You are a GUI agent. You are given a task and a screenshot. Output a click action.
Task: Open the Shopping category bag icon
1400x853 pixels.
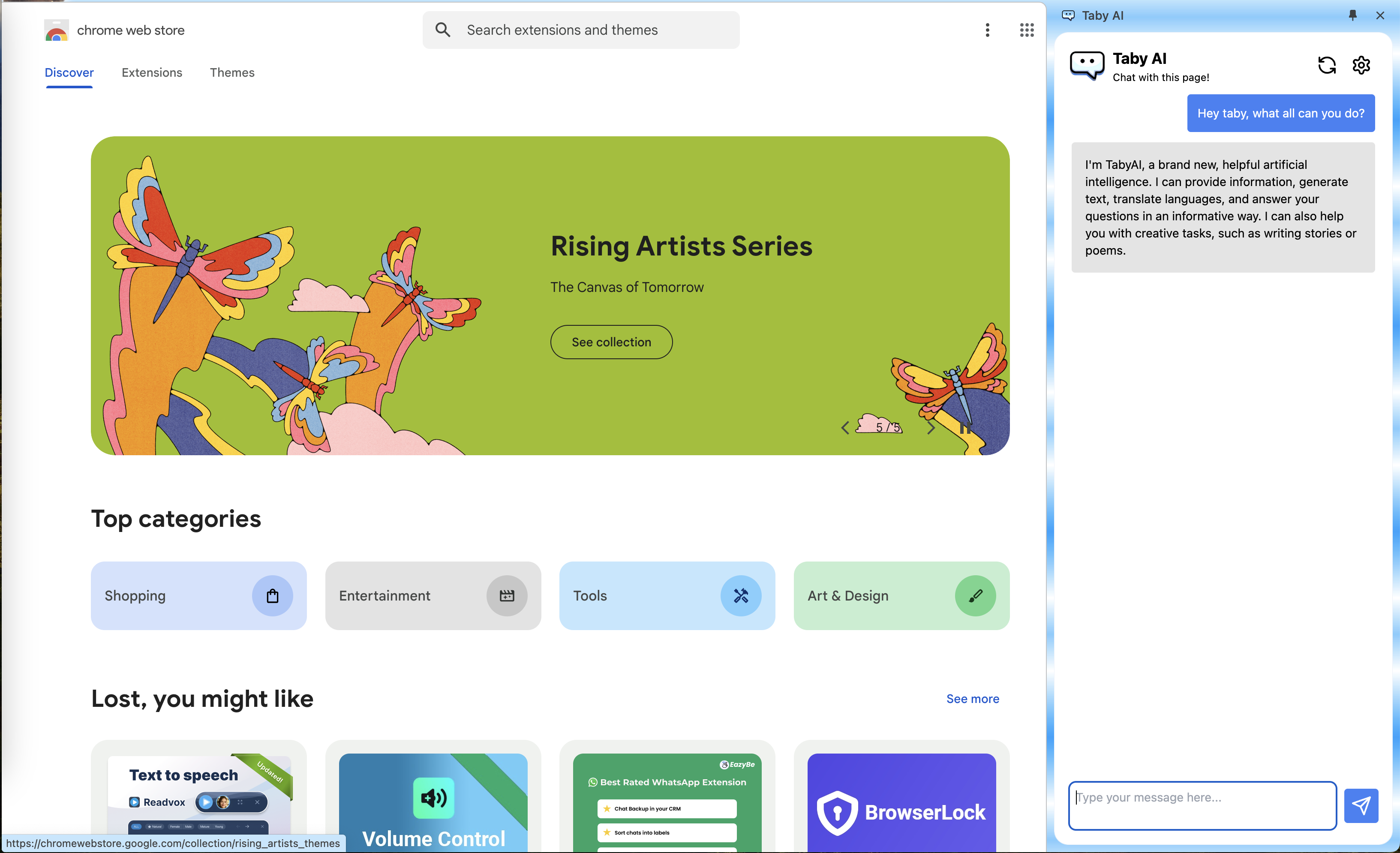(272, 595)
